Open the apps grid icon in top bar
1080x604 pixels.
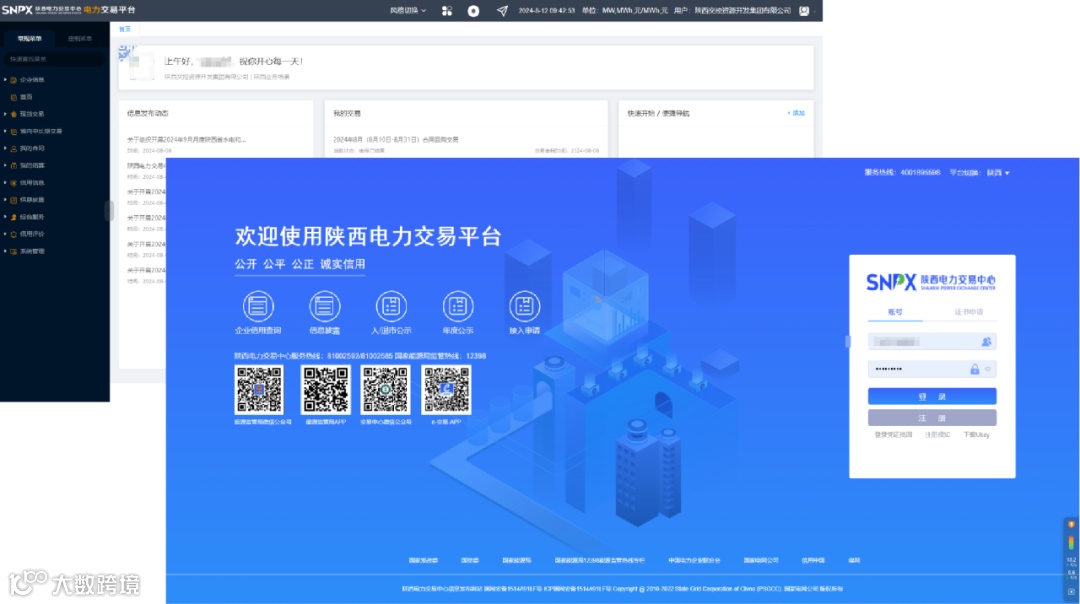(447, 11)
